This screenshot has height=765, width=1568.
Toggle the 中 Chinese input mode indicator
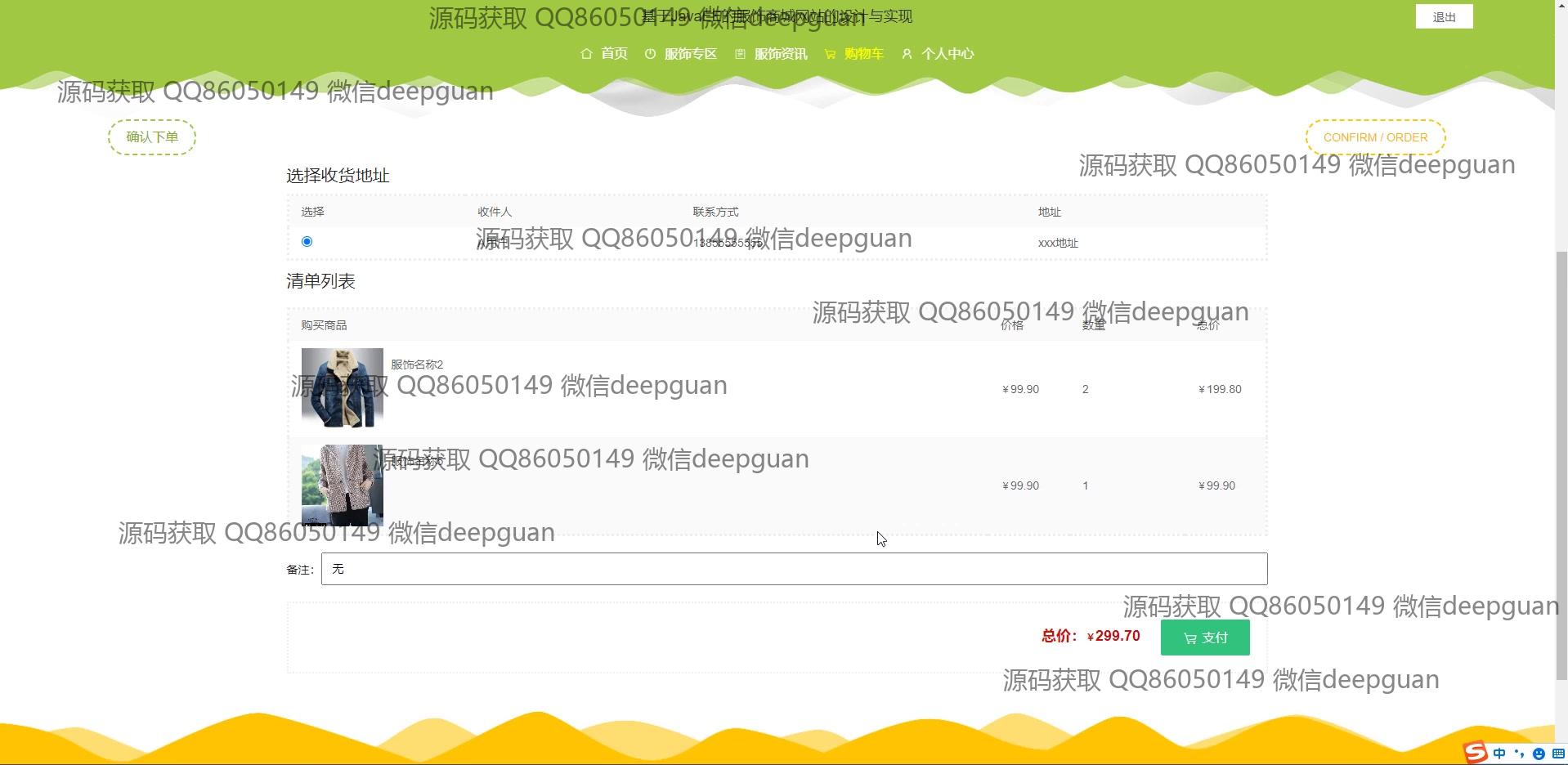pos(1499,754)
